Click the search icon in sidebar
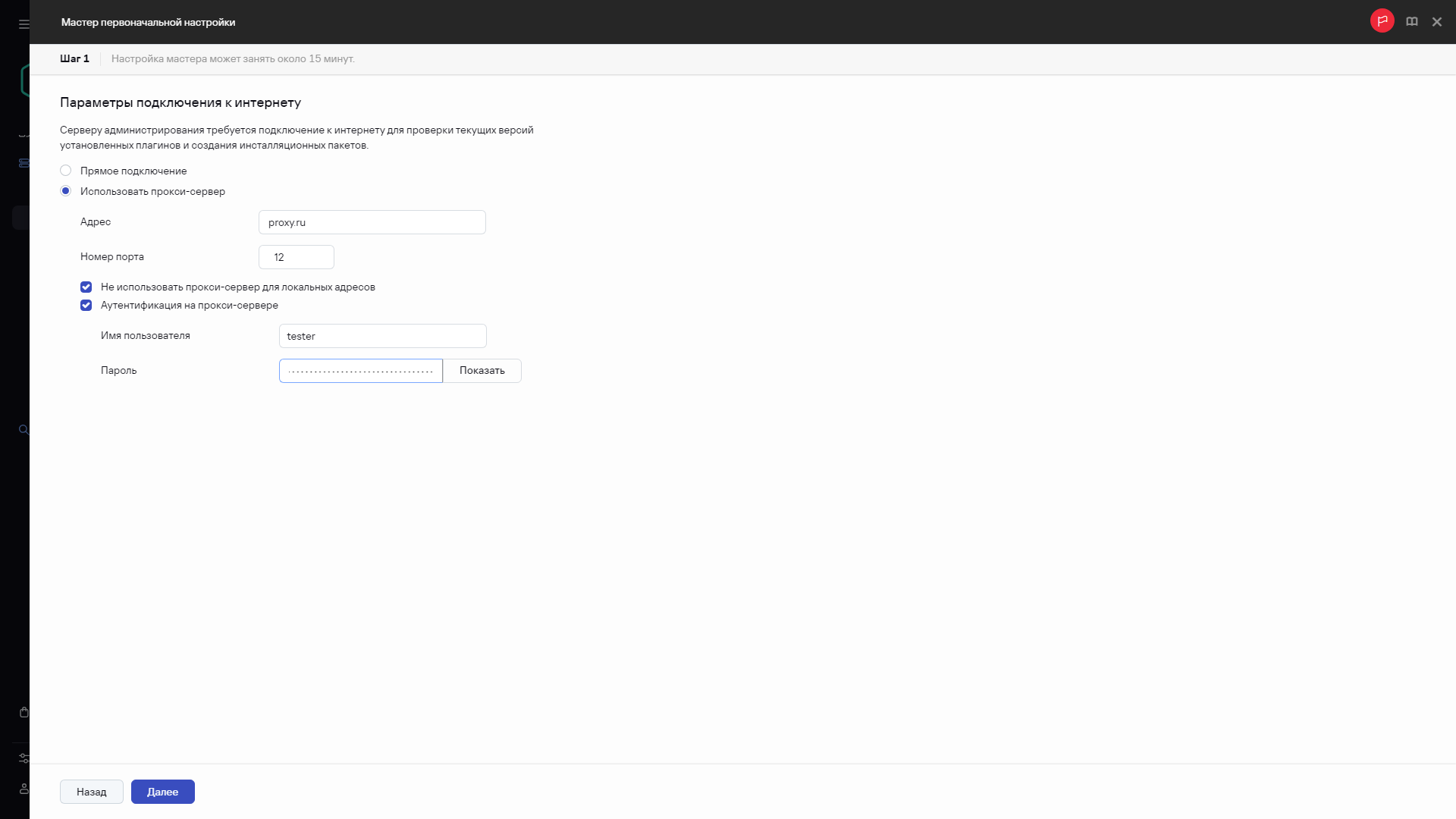The image size is (1456, 819). click(x=24, y=429)
